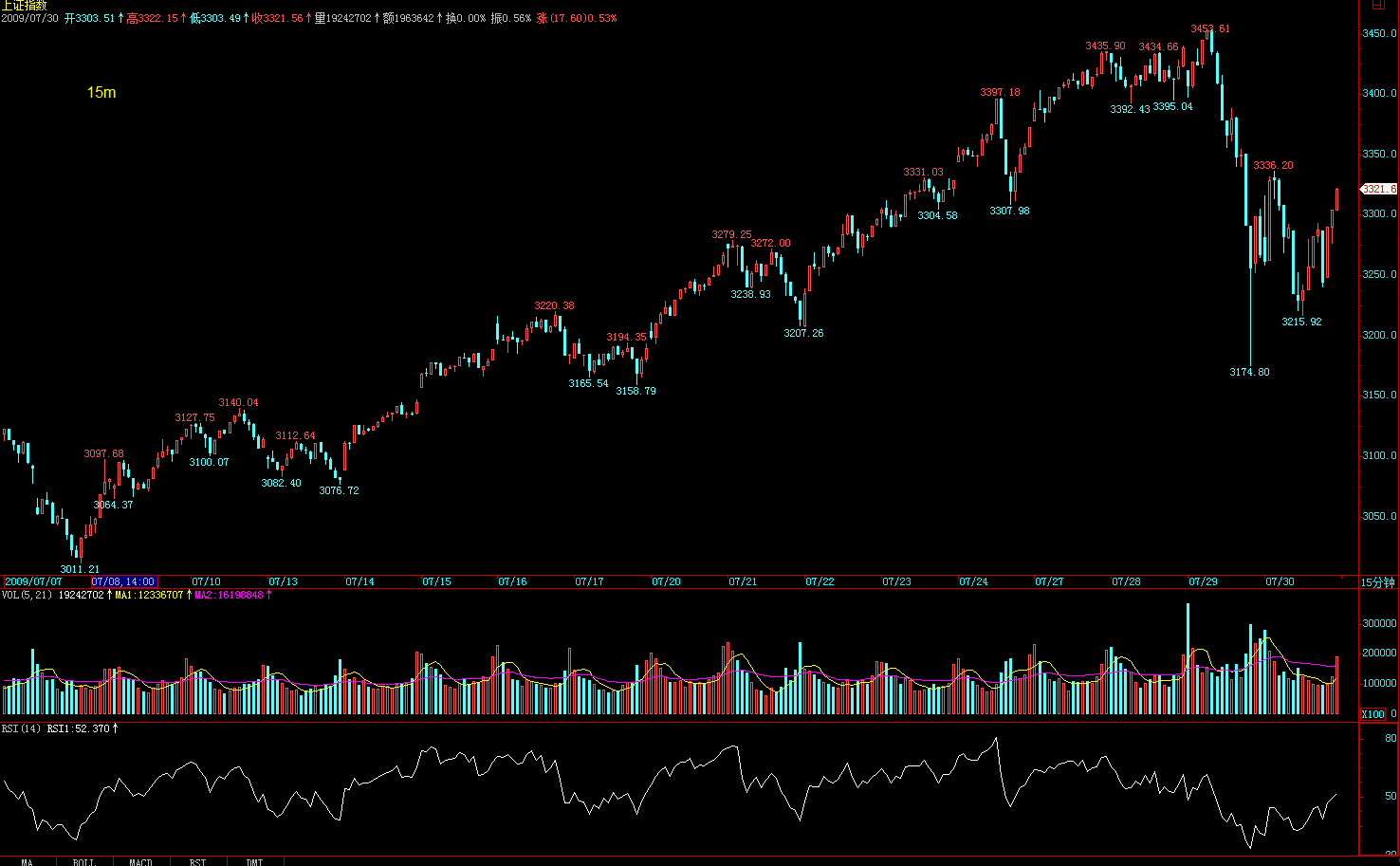Click the magenta MA2:16198848 volume value
The height and width of the screenshot is (866, 1400).
229,596
